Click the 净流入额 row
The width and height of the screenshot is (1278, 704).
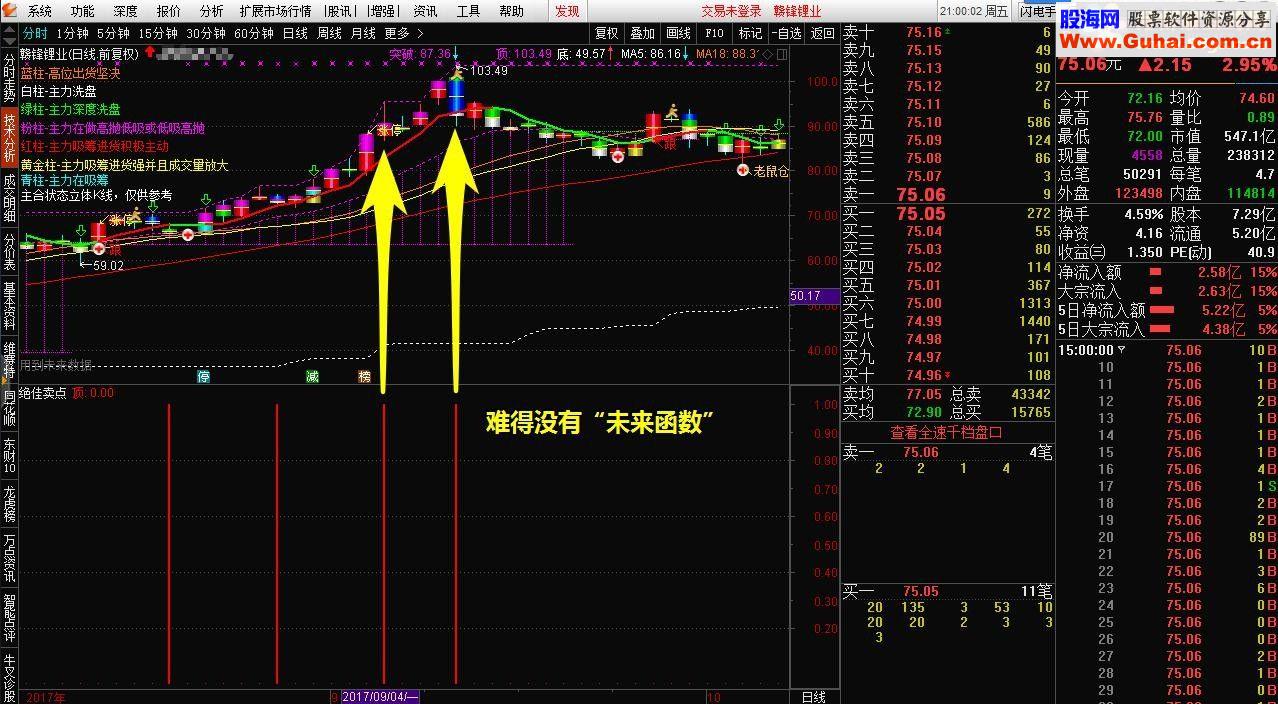click(1167, 272)
